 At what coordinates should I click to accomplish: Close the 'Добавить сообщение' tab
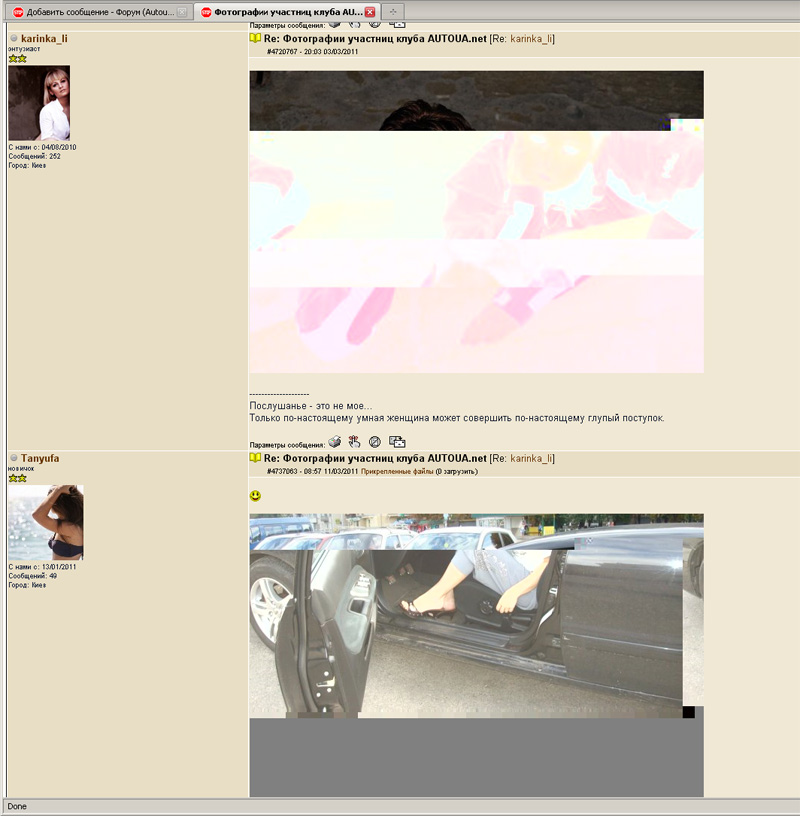(x=181, y=12)
